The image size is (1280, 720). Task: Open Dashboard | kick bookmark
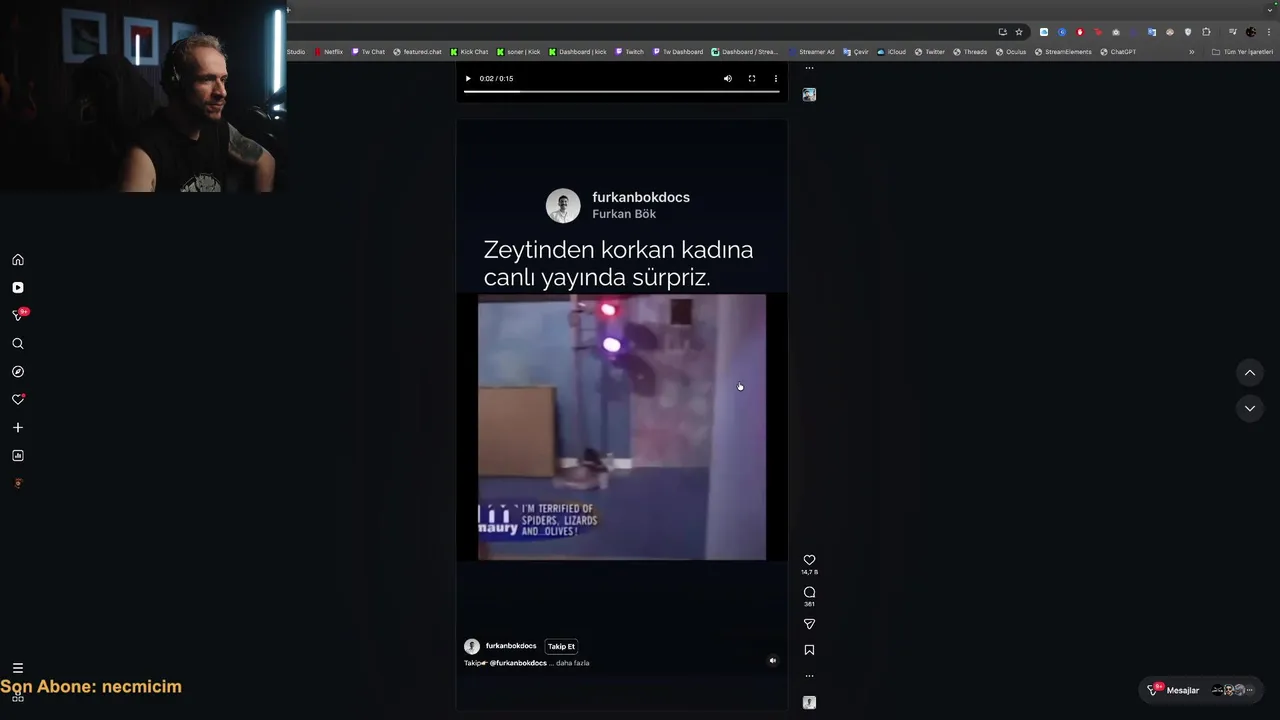578,52
